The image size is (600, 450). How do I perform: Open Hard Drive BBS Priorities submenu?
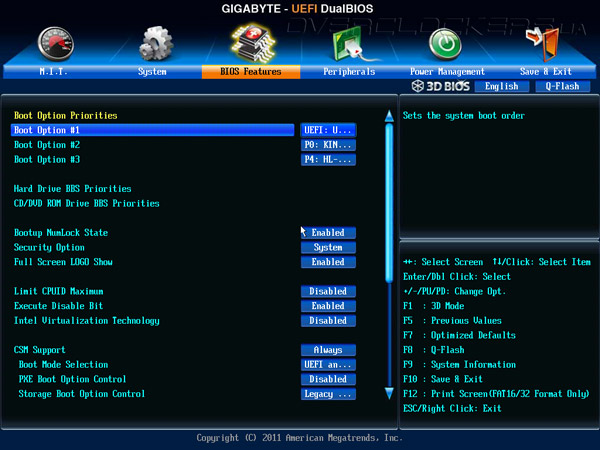[73, 189]
